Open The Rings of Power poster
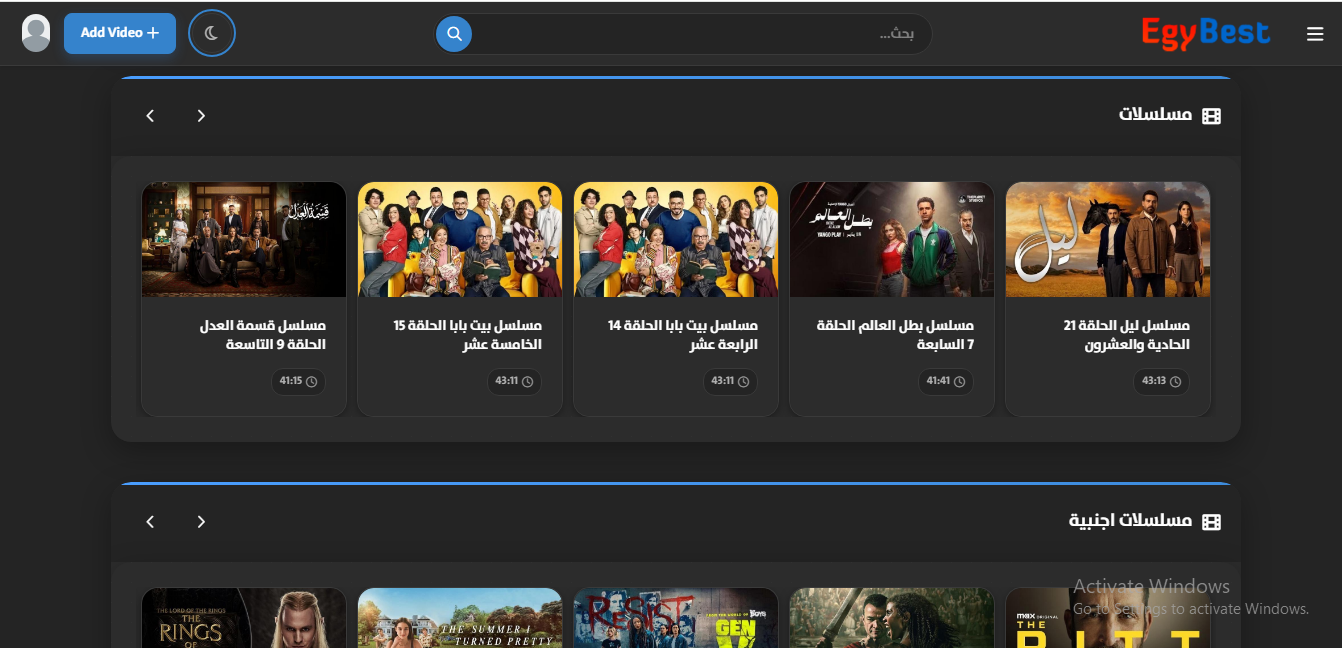The width and height of the screenshot is (1342, 648). point(244,618)
